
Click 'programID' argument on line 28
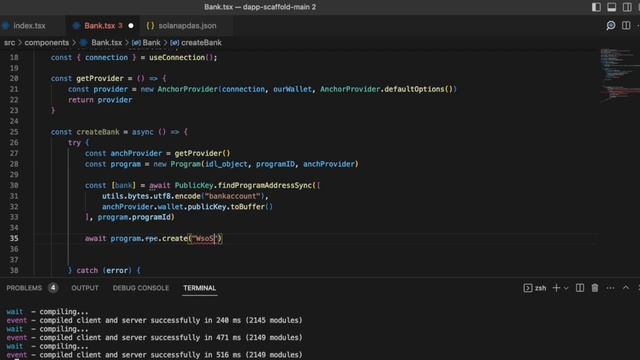(x=275, y=164)
